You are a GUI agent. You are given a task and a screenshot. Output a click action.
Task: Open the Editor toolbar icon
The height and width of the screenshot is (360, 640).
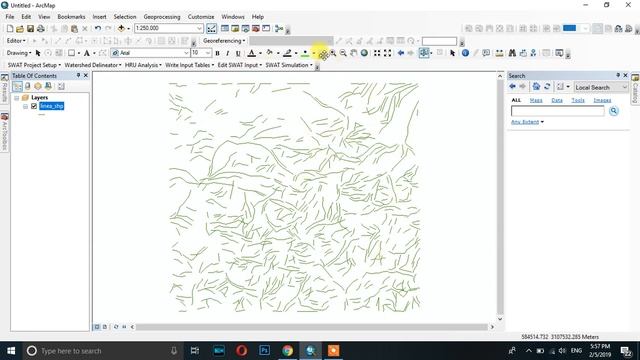tap(211, 29)
